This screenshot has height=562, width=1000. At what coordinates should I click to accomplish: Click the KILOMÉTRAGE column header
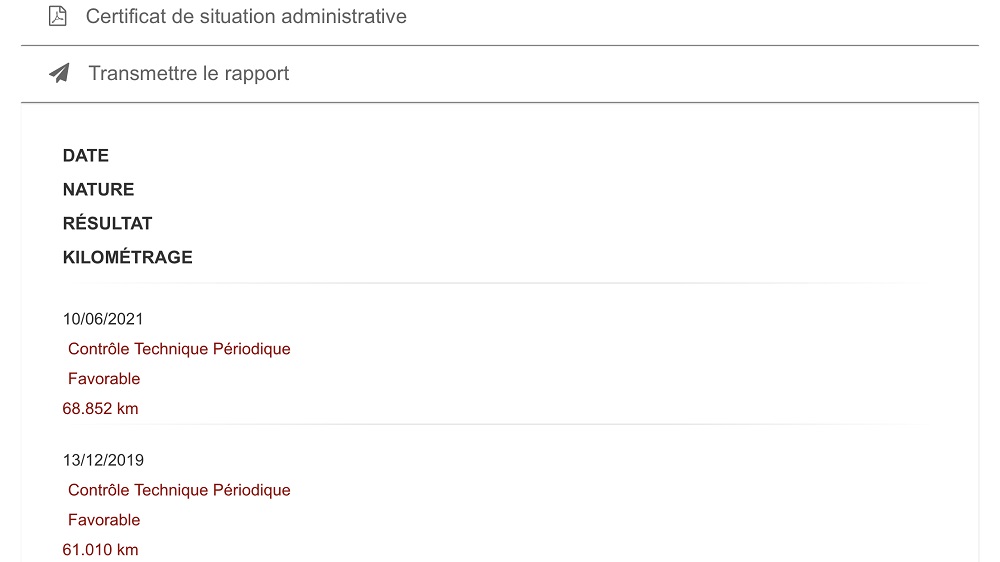pyautogui.click(x=128, y=257)
